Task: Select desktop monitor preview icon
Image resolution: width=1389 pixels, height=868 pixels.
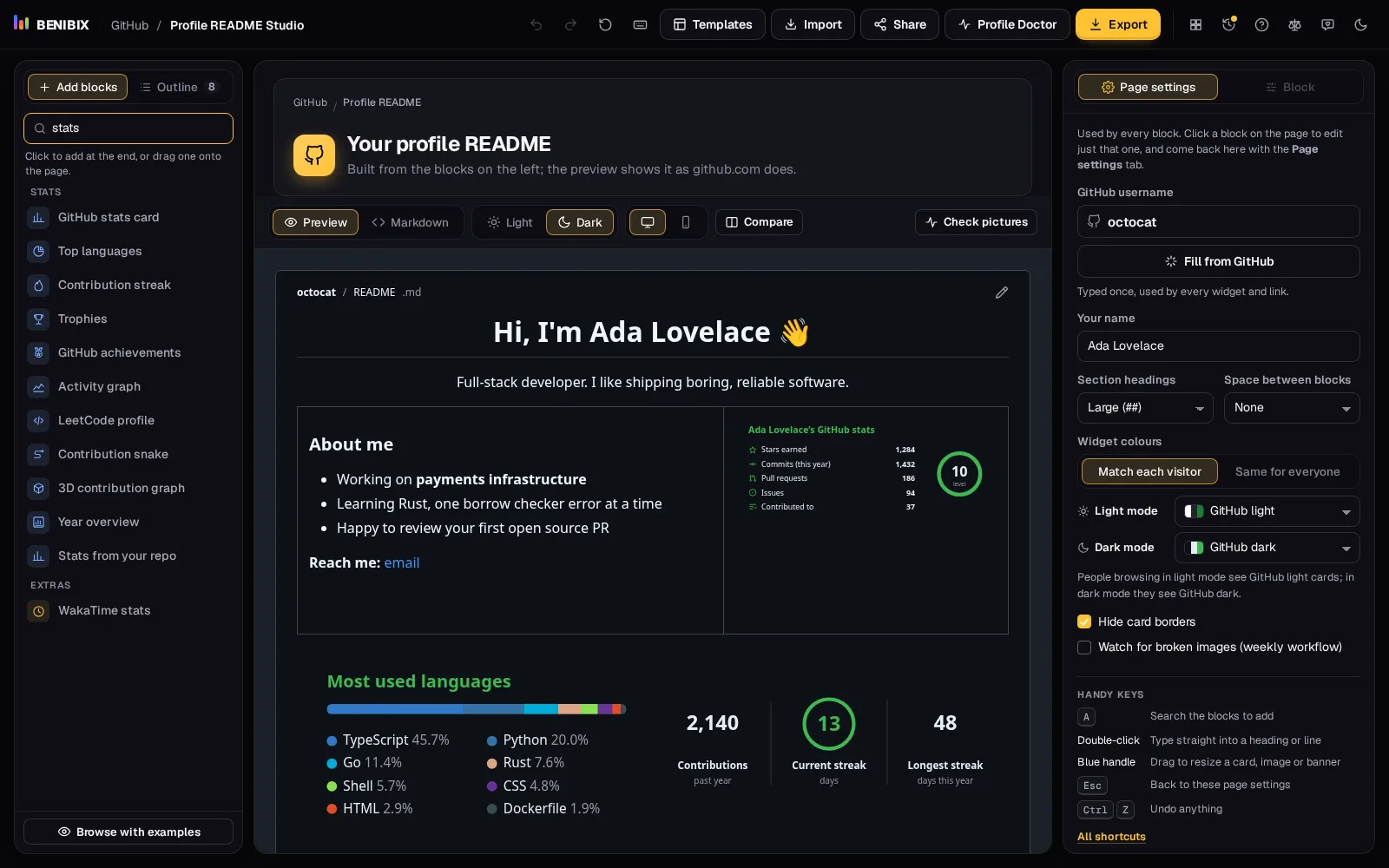Action: point(648,222)
